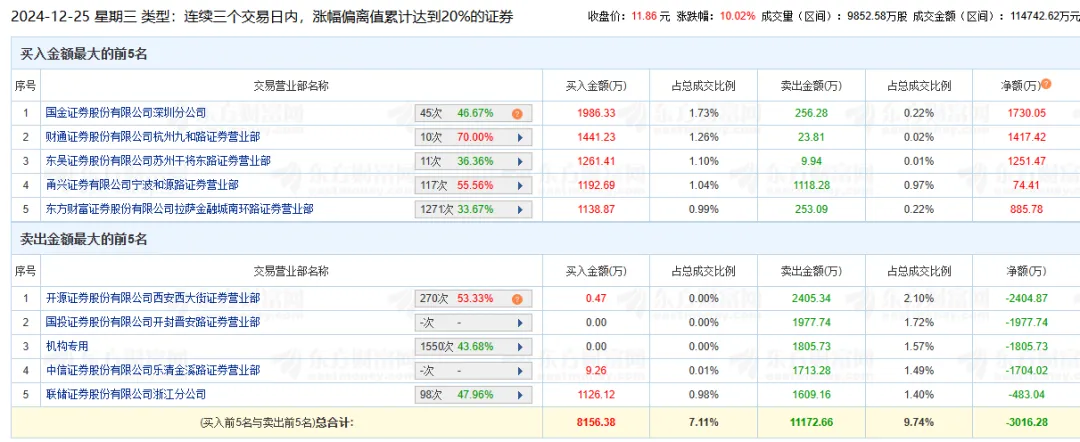Click the orange question icon in 国金证券 stats box
The height and width of the screenshot is (442, 1080).
(x=517, y=113)
